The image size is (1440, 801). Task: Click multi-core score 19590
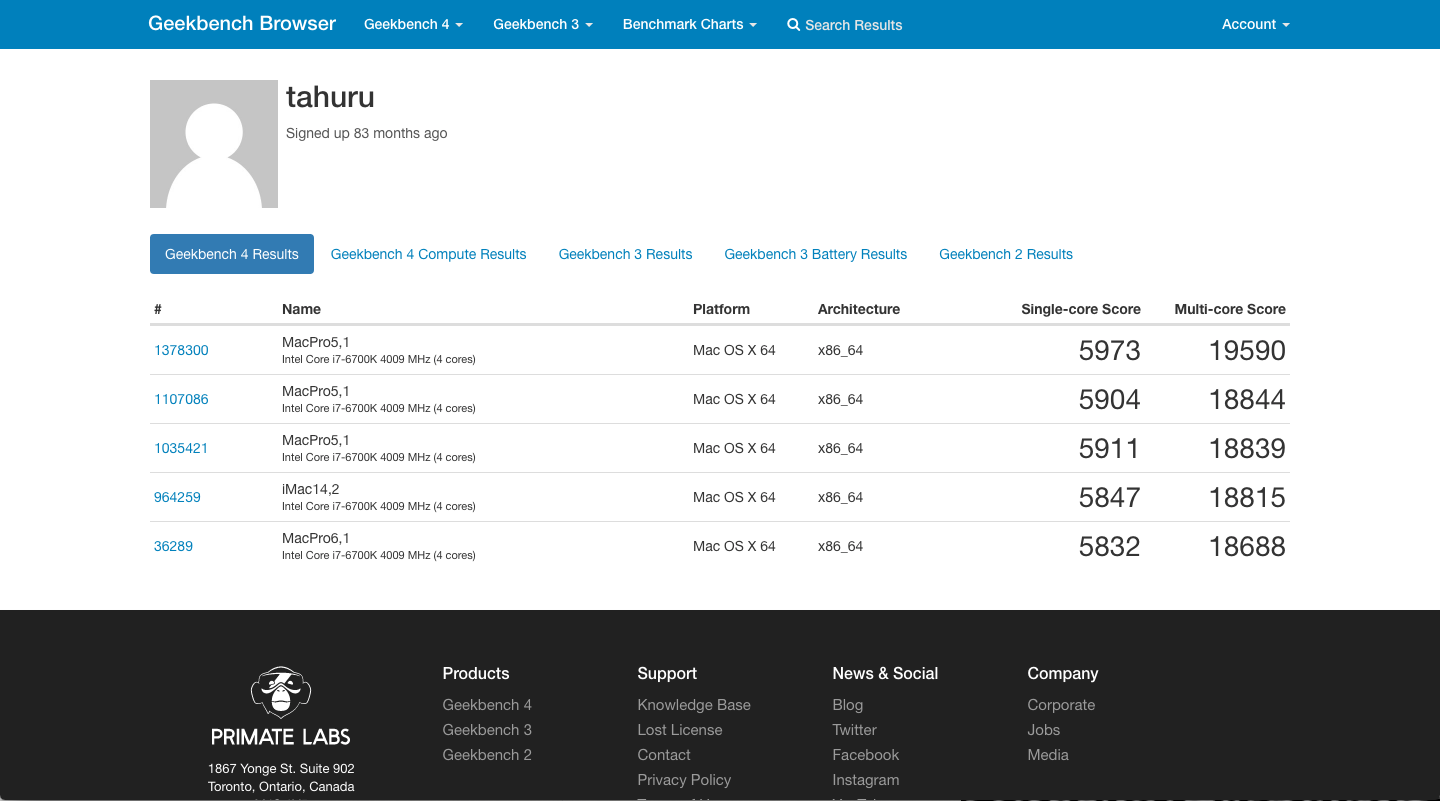[1247, 351]
